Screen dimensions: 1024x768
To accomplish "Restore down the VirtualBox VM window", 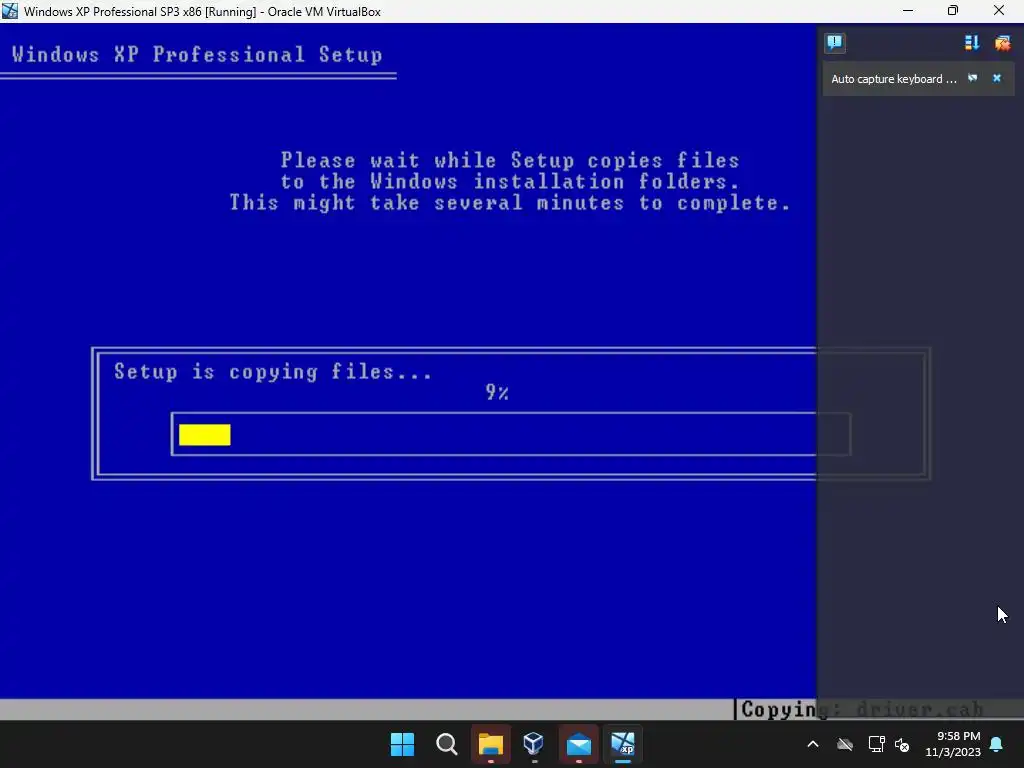I will [x=953, y=11].
